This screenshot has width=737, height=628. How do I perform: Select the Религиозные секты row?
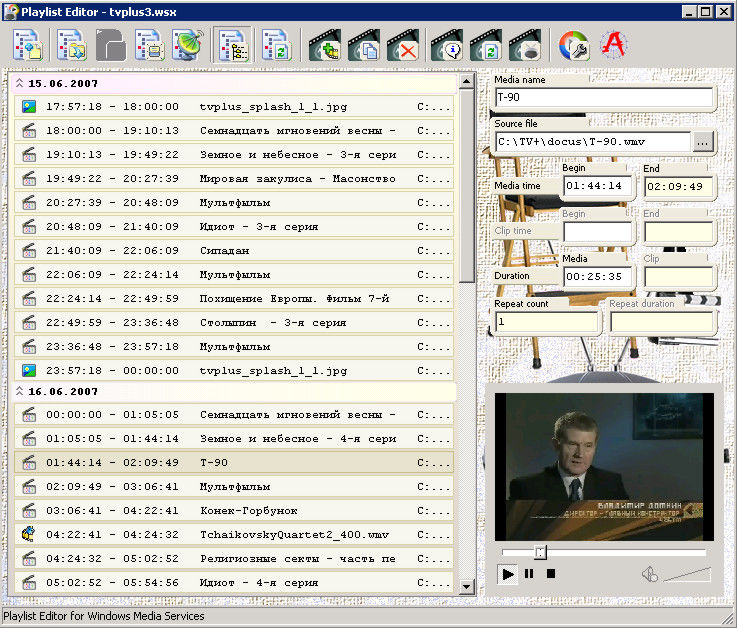(x=234, y=558)
